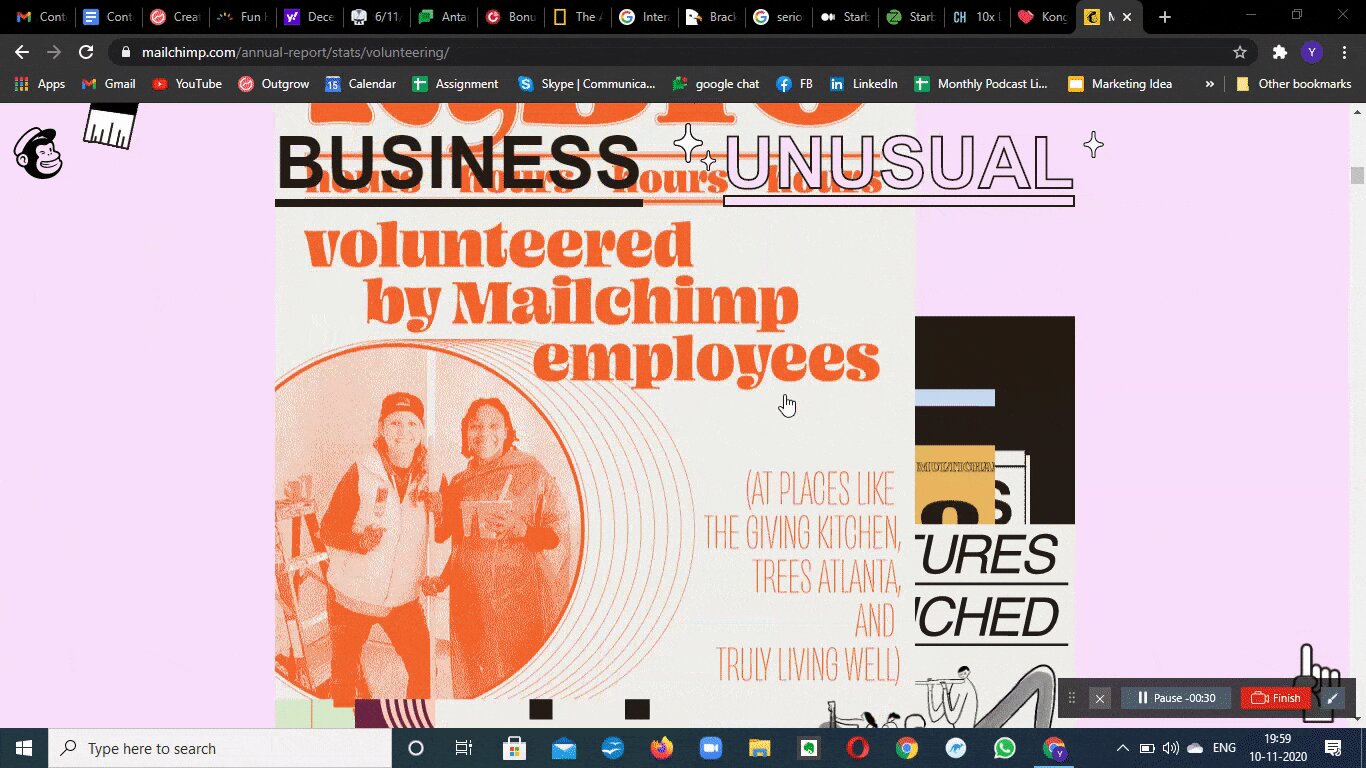This screenshot has width=1366, height=768.
Task: Click the Mailchimp Freddie logo
Action: coord(38,153)
